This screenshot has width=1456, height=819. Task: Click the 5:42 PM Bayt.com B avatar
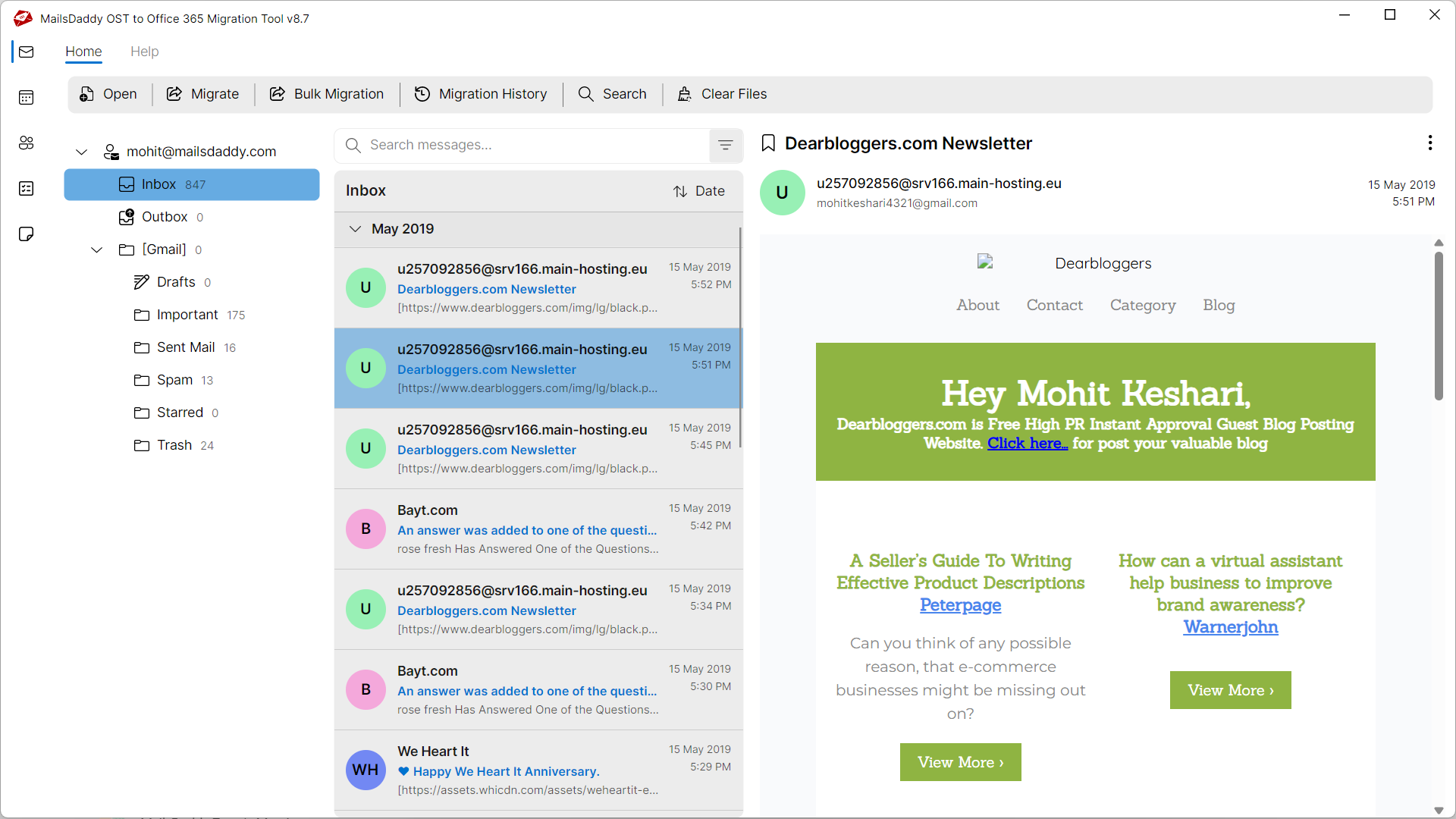pyautogui.click(x=366, y=529)
